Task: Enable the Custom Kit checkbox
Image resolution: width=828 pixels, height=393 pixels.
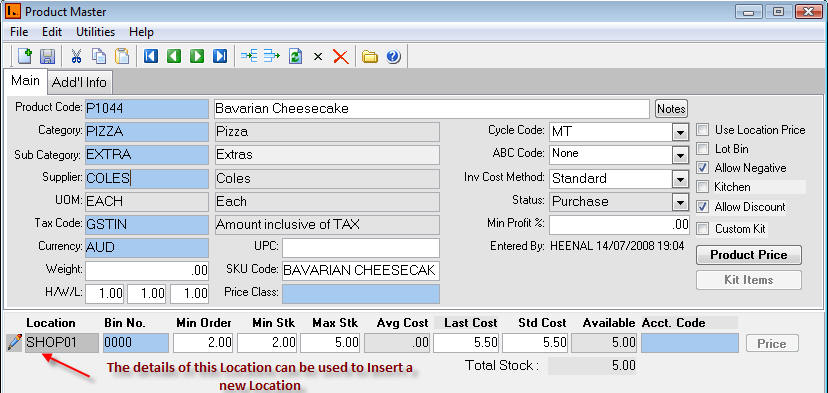Action: [702, 229]
